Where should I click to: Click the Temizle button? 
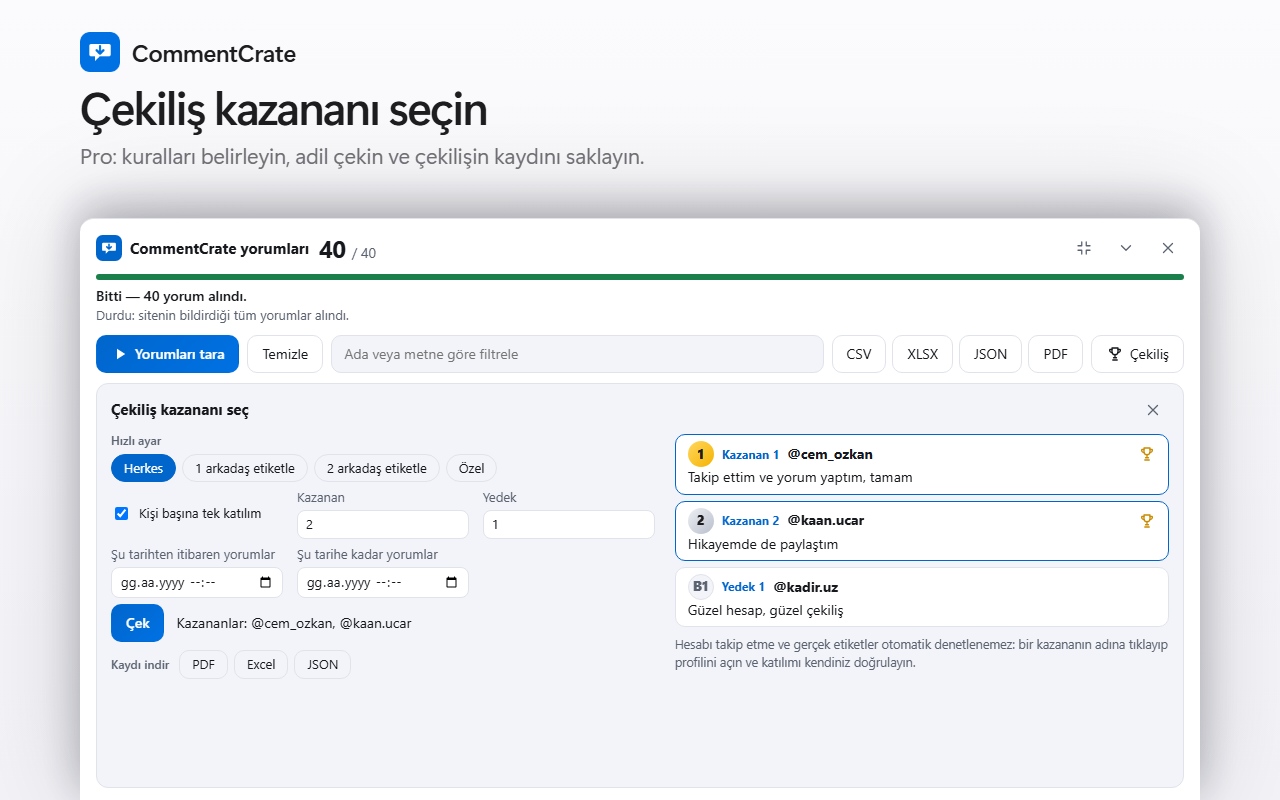285,354
